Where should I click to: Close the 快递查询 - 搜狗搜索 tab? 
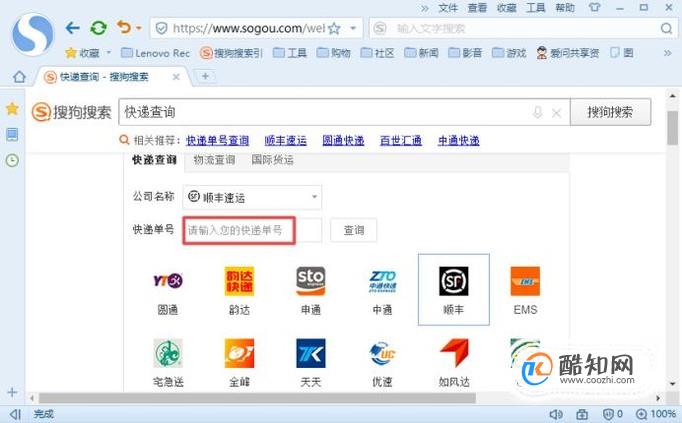[176, 77]
